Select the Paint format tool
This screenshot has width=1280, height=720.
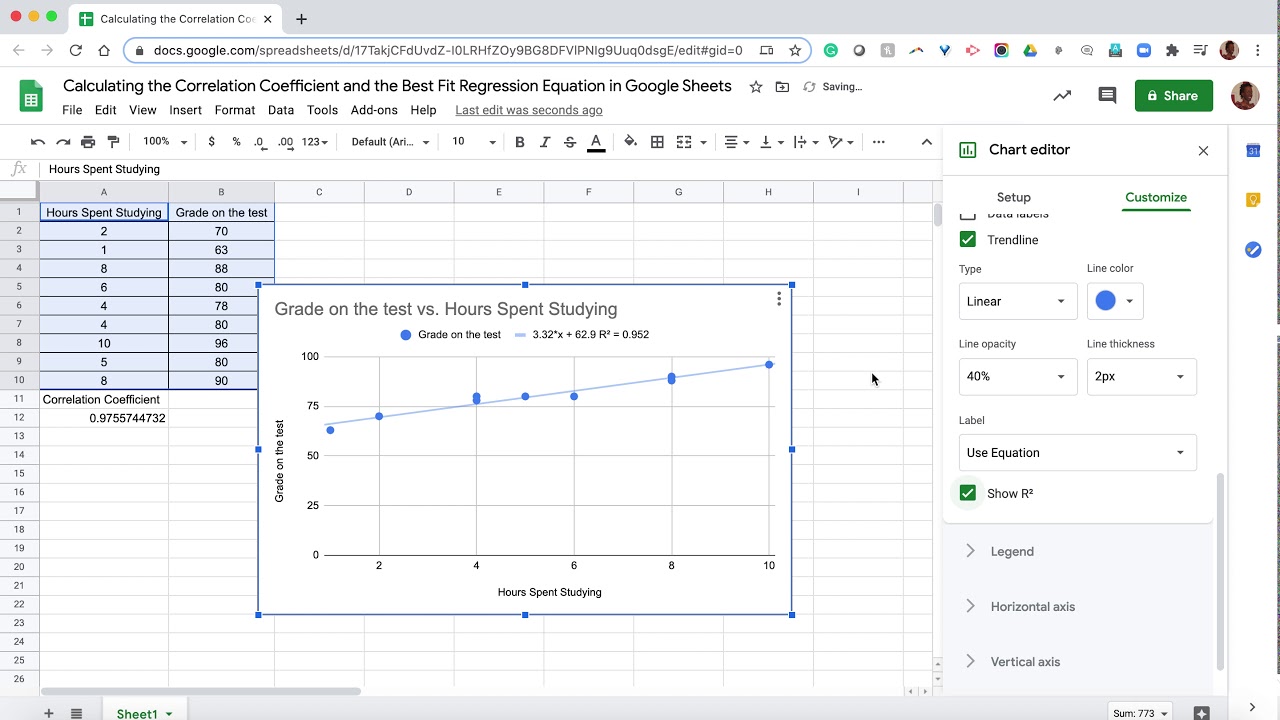[113, 142]
